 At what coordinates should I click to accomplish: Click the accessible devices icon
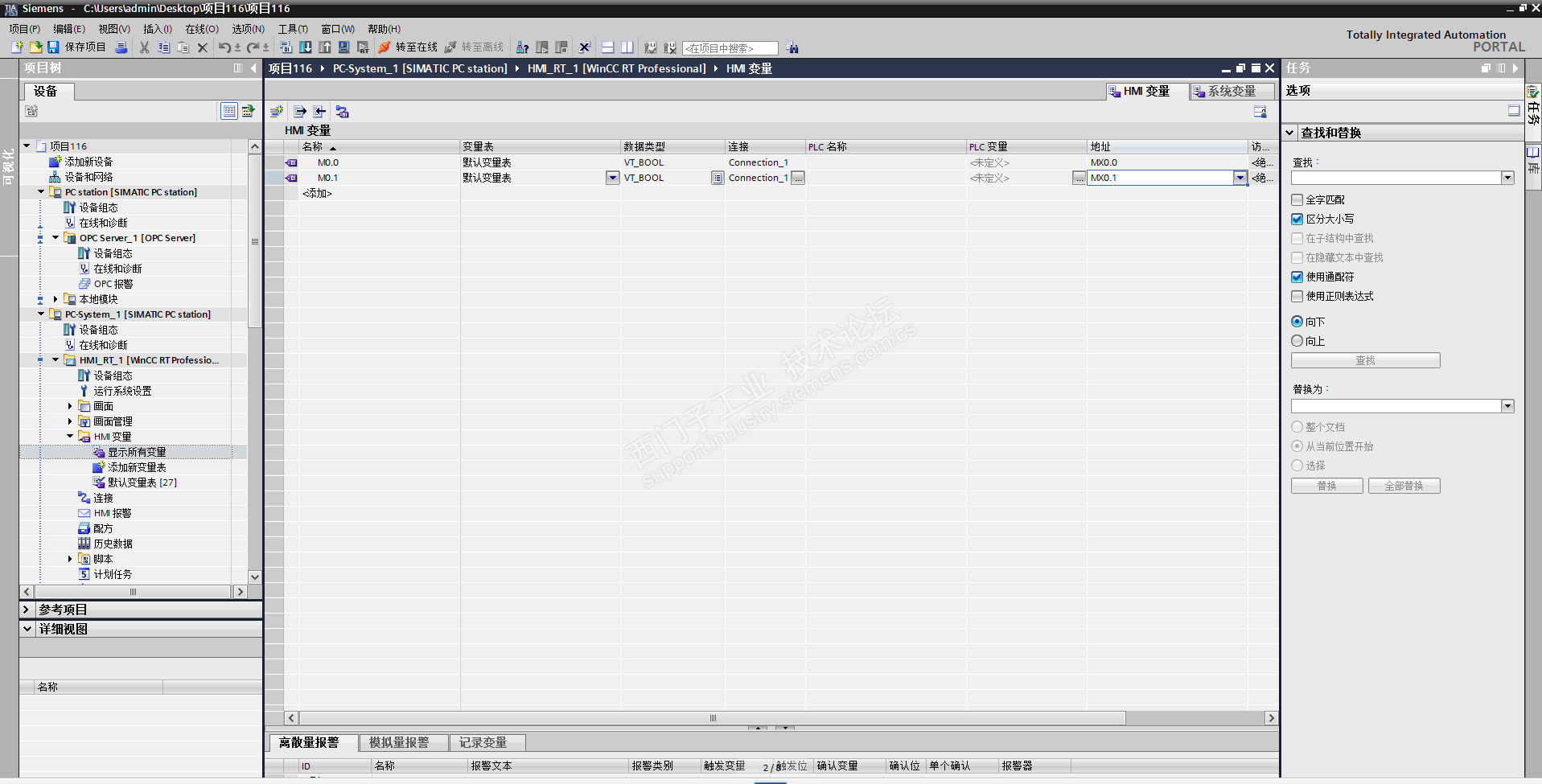point(522,47)
